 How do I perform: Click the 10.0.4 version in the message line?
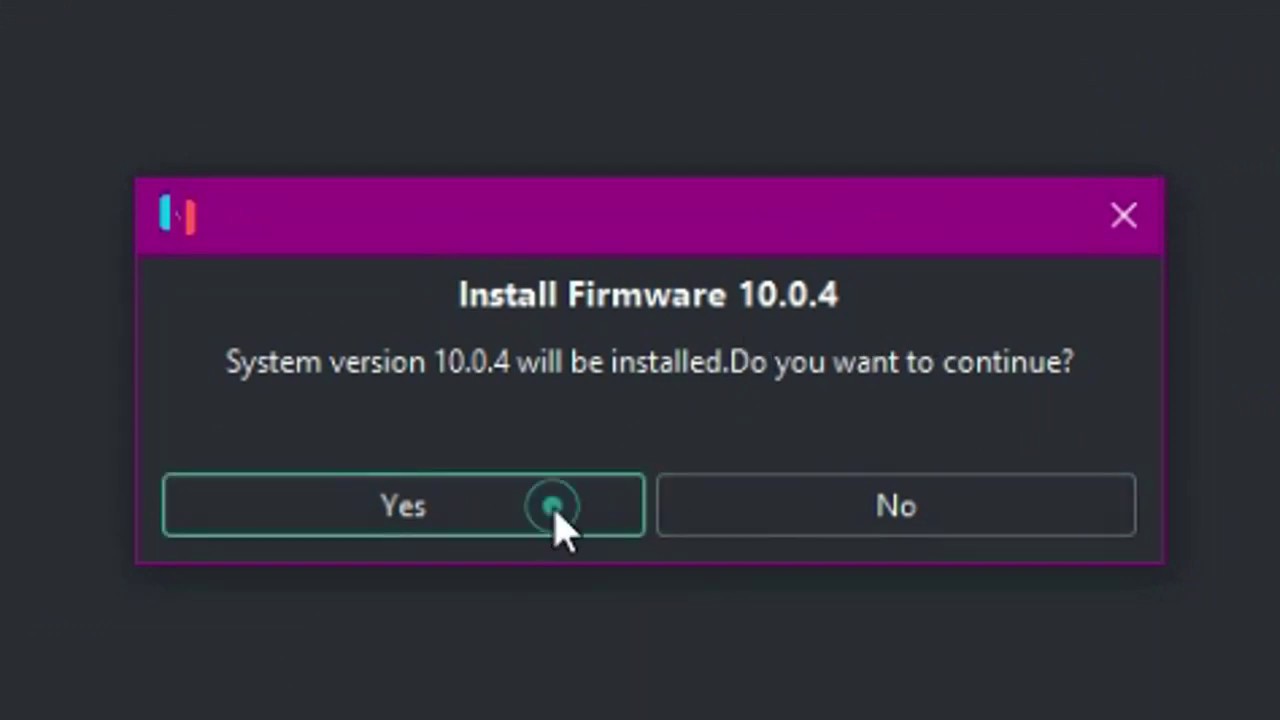471,362
